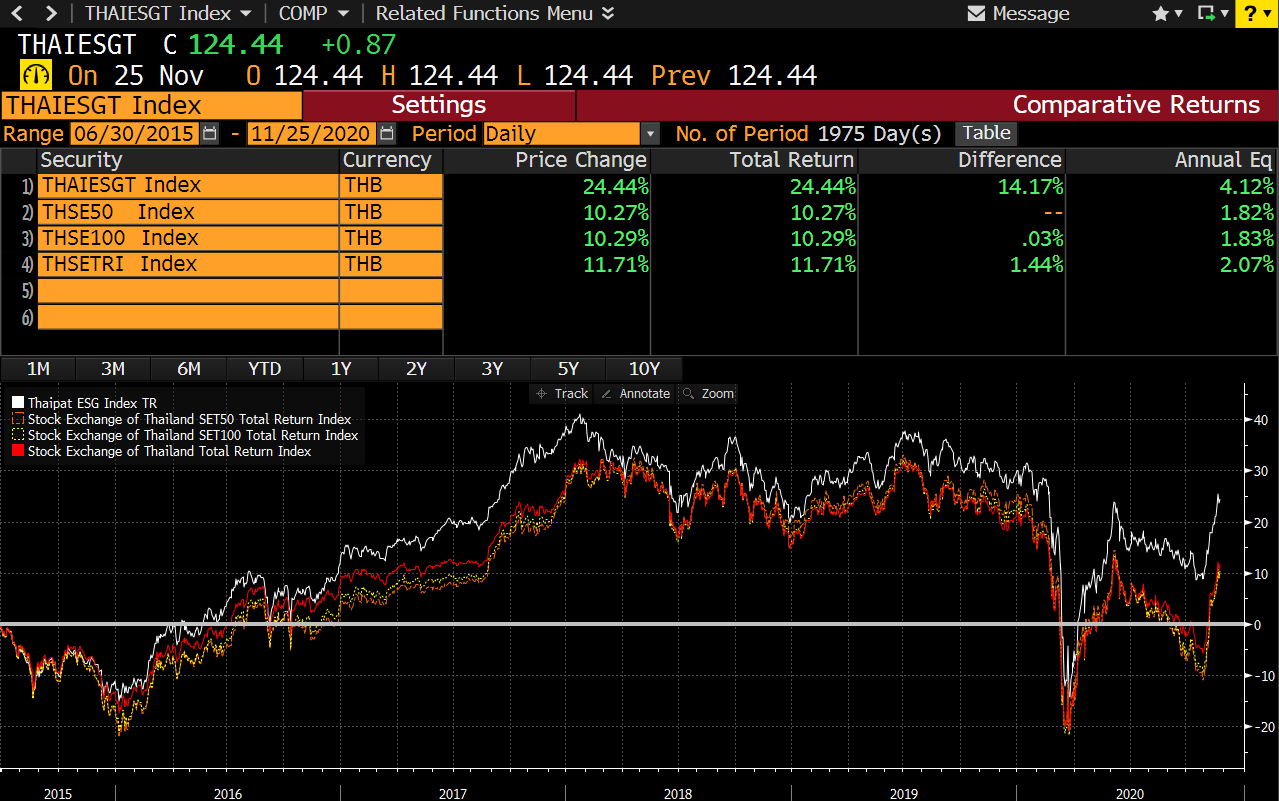Open the Message envelope icon
This screenshot has height=801, width=1279.
click(x=977, y=14)
